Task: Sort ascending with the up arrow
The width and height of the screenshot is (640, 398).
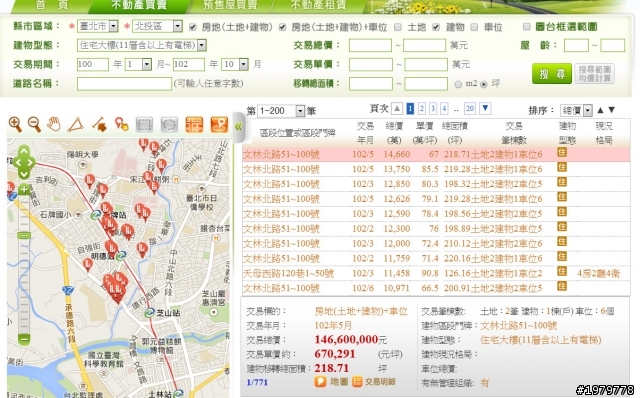Action: click(x=600, y=110)
